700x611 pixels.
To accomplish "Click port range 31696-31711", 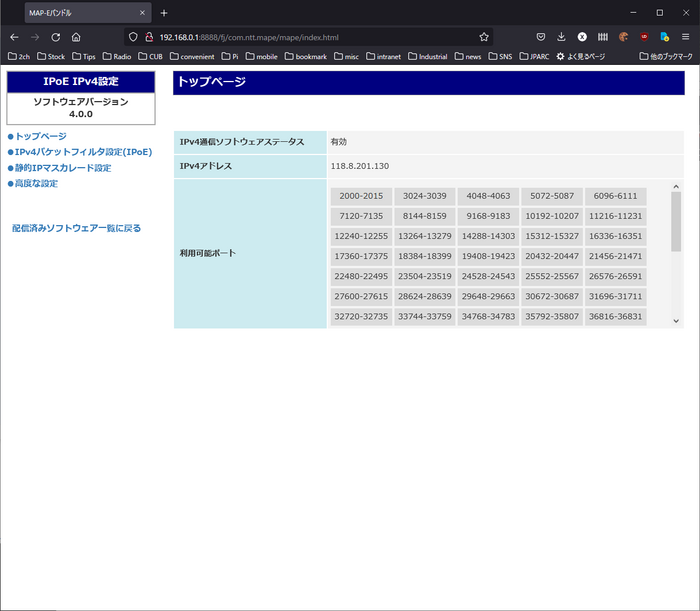I will tap(616, 296).
